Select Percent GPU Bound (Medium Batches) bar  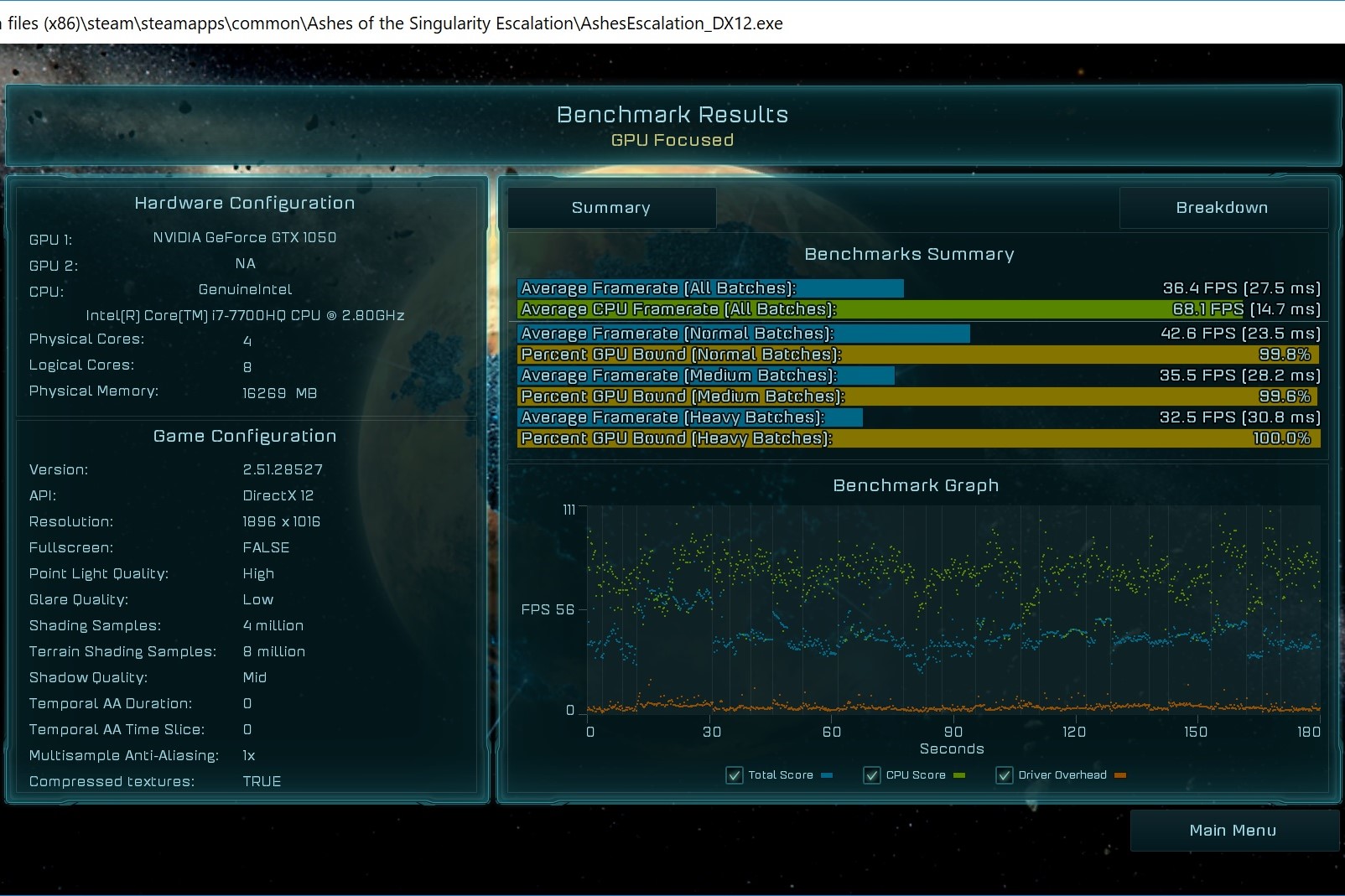(x=919, y=396)
